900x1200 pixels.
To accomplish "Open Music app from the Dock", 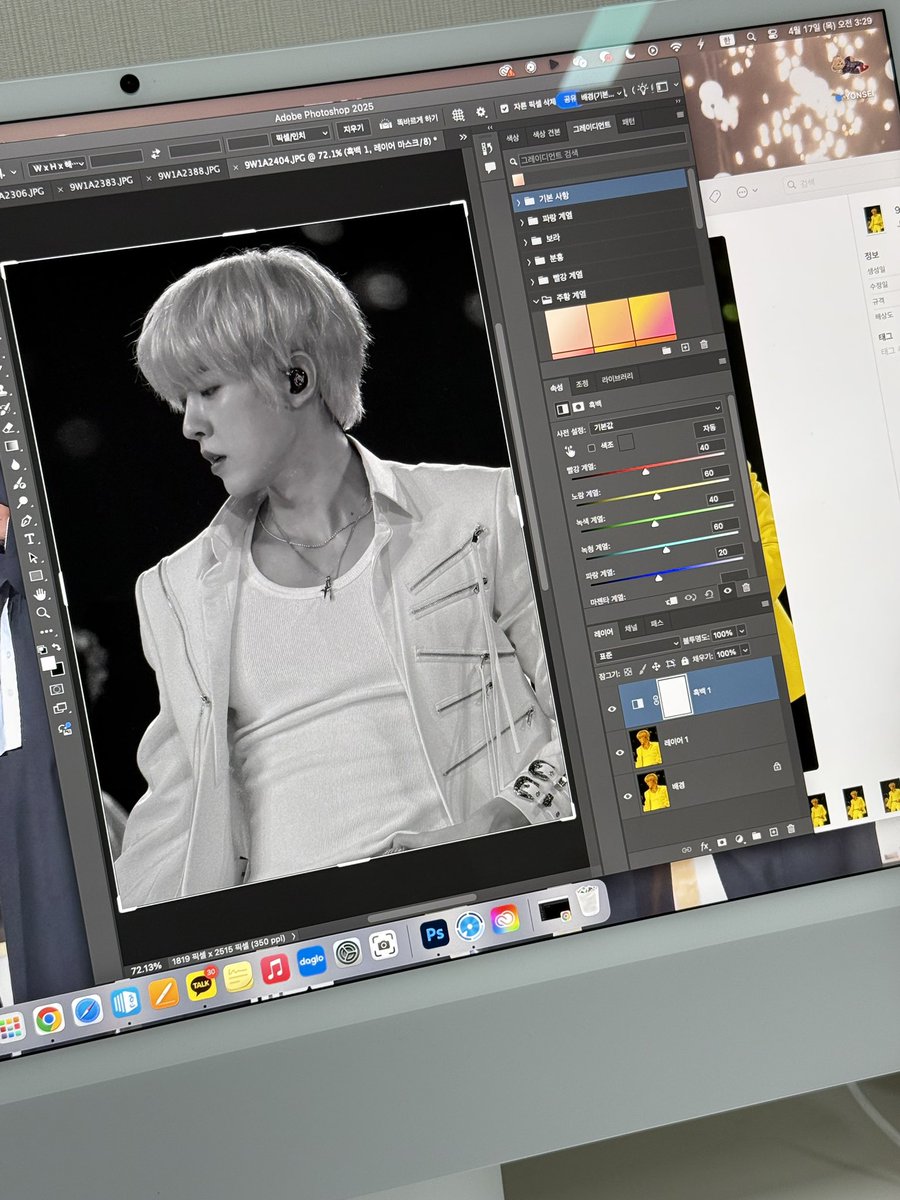I will click(x=275, y=968).
